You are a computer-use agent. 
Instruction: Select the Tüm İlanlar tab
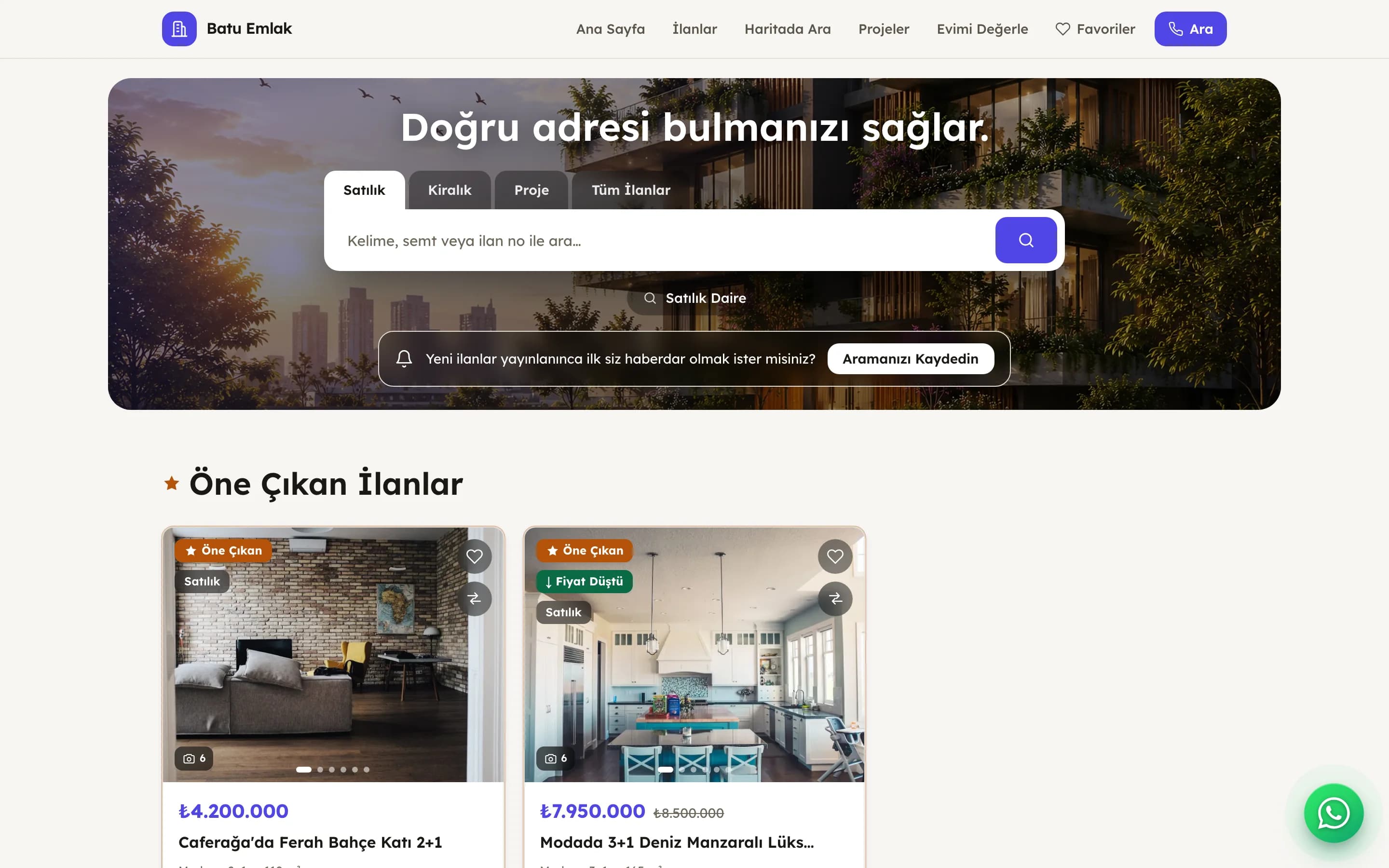point(631,190)
